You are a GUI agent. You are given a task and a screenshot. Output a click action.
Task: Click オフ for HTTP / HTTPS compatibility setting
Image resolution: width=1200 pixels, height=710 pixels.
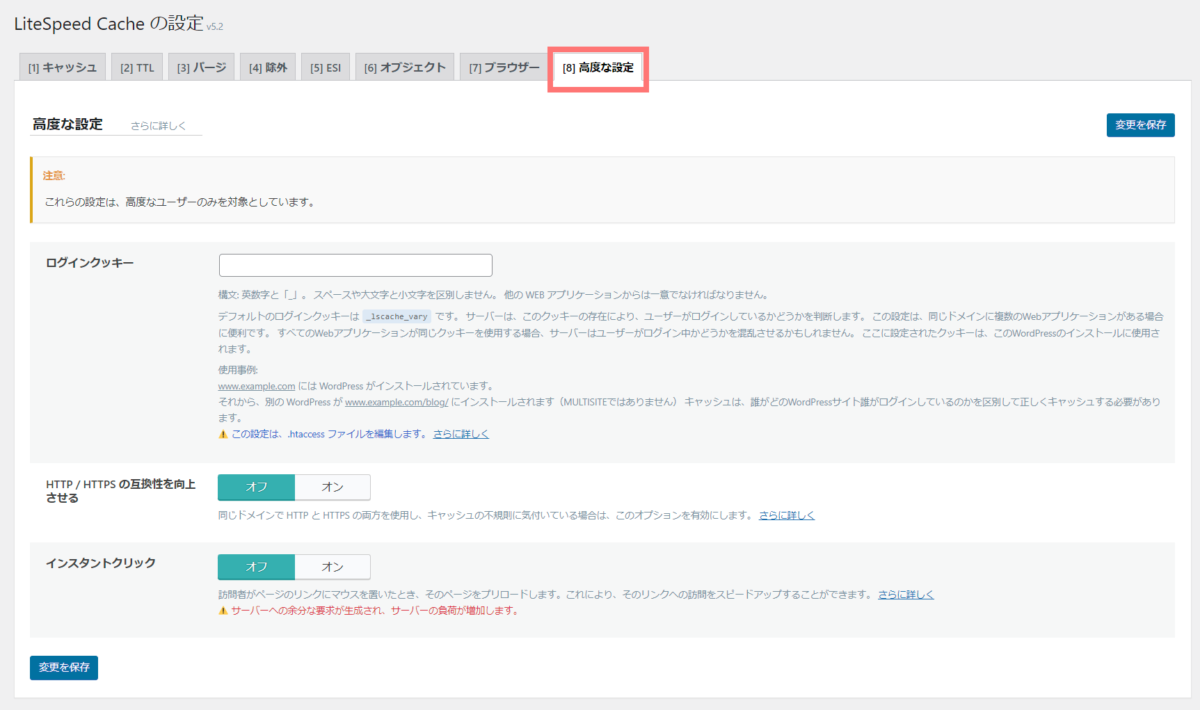(255, 487)
